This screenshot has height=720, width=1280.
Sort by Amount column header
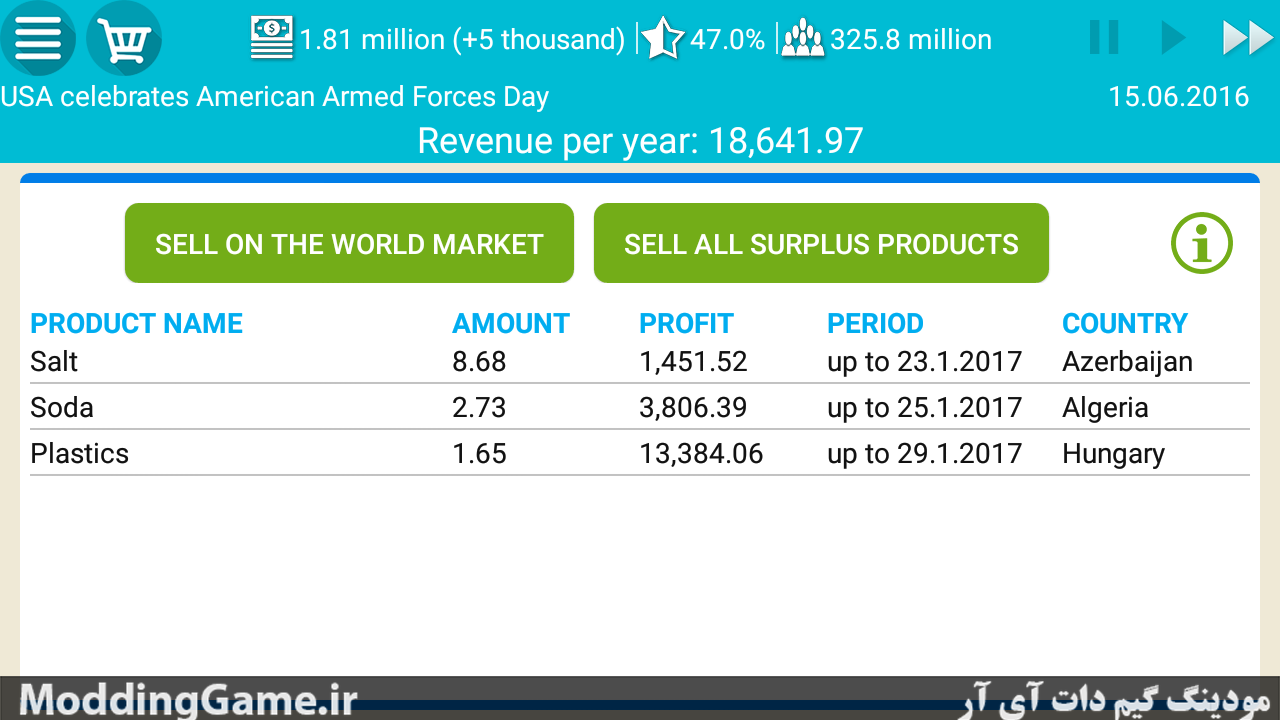(510, 324)
